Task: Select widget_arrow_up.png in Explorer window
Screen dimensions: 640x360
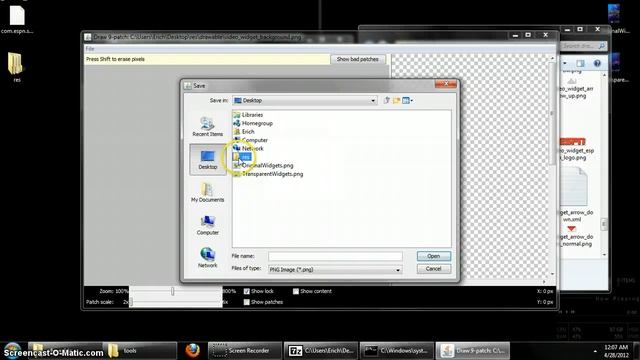Action: pos(573,89)
